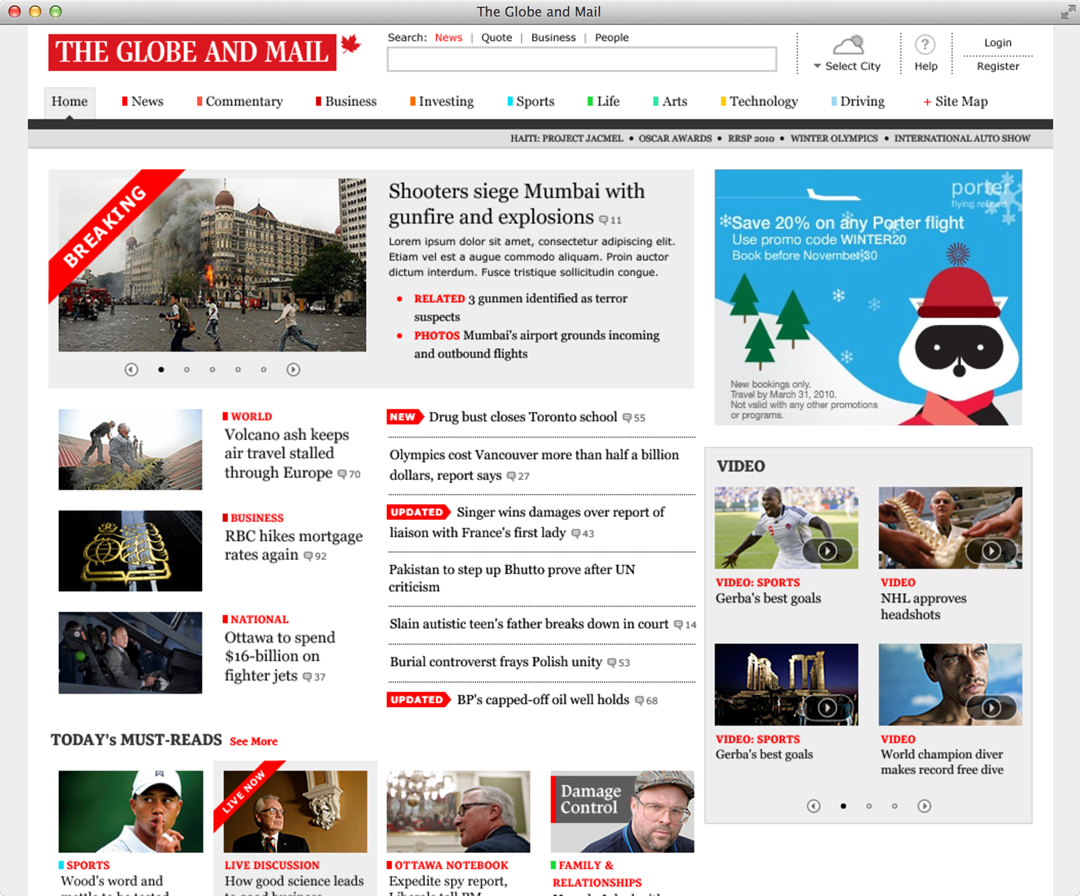Open the Commentary section
Viewport: 1080px width, 896px height.
pyautogui.click(x=240, y=102)
